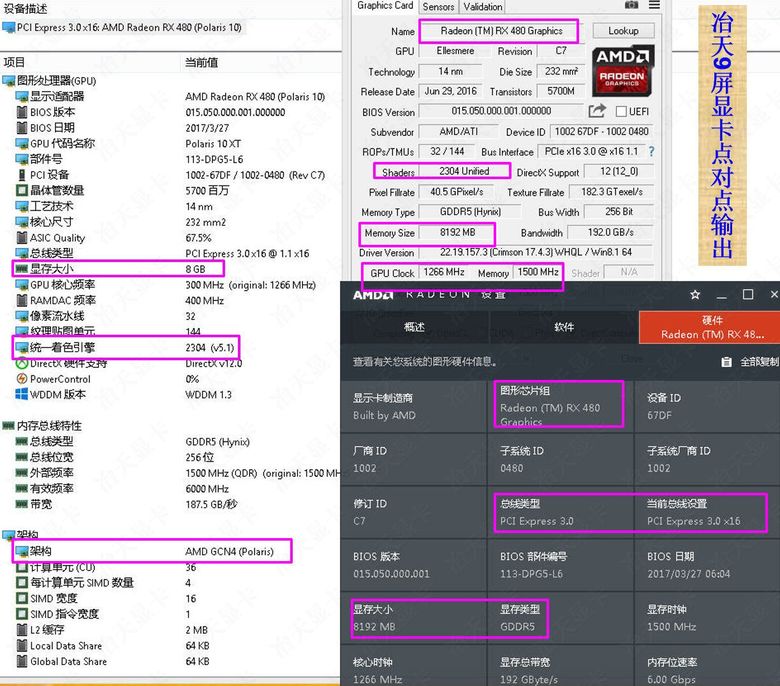Viewport: 780px width, 686px height.
Task: Click the icon beside PCI 设备 row
Action: point(21,175)
